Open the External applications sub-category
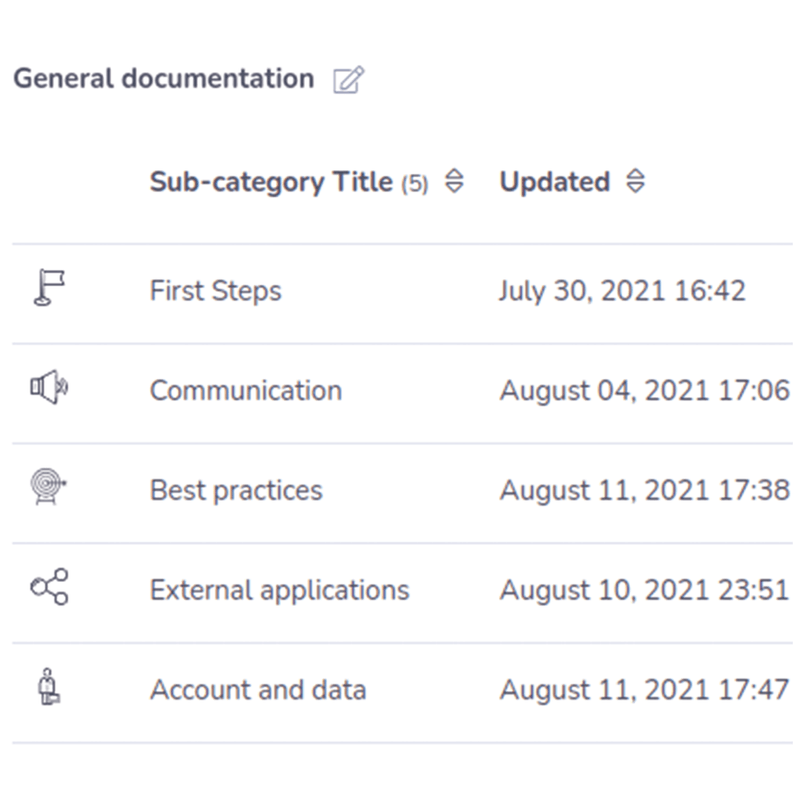Screen dimensions: 800x800 tap(280, 590)
